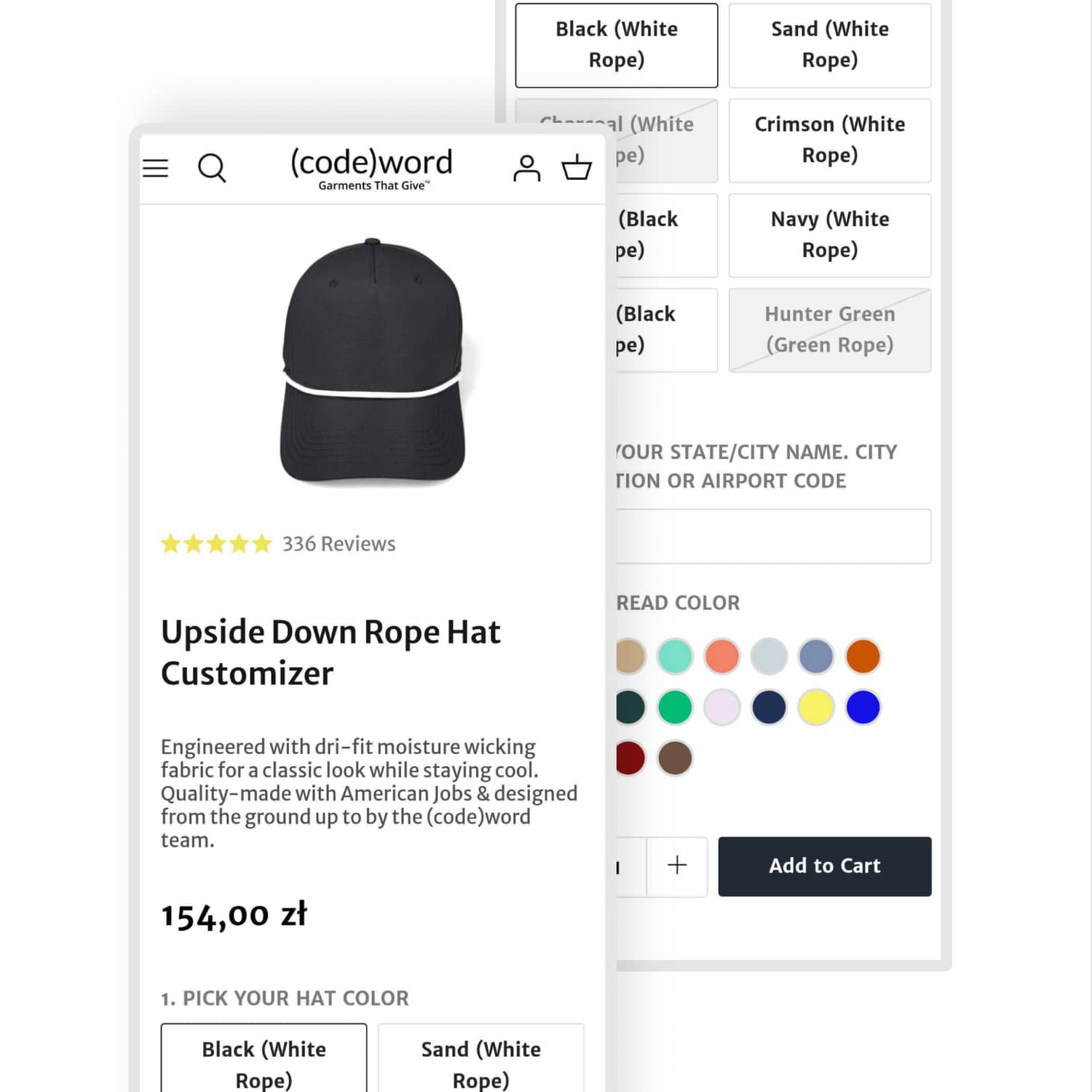This screenshot has width=1092, height=1092.
Task: Click the Add to Cart button
Action: tap(824, 866)
